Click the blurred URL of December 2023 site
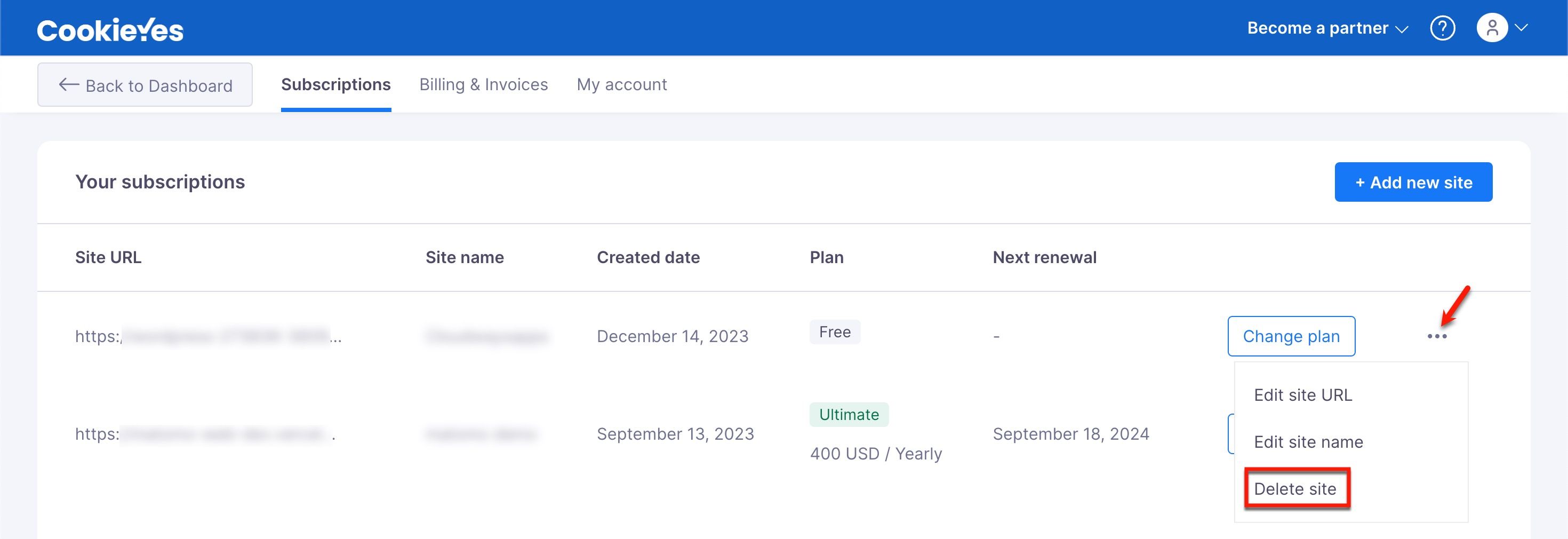 pyautogui.click(x=208, y=336)
